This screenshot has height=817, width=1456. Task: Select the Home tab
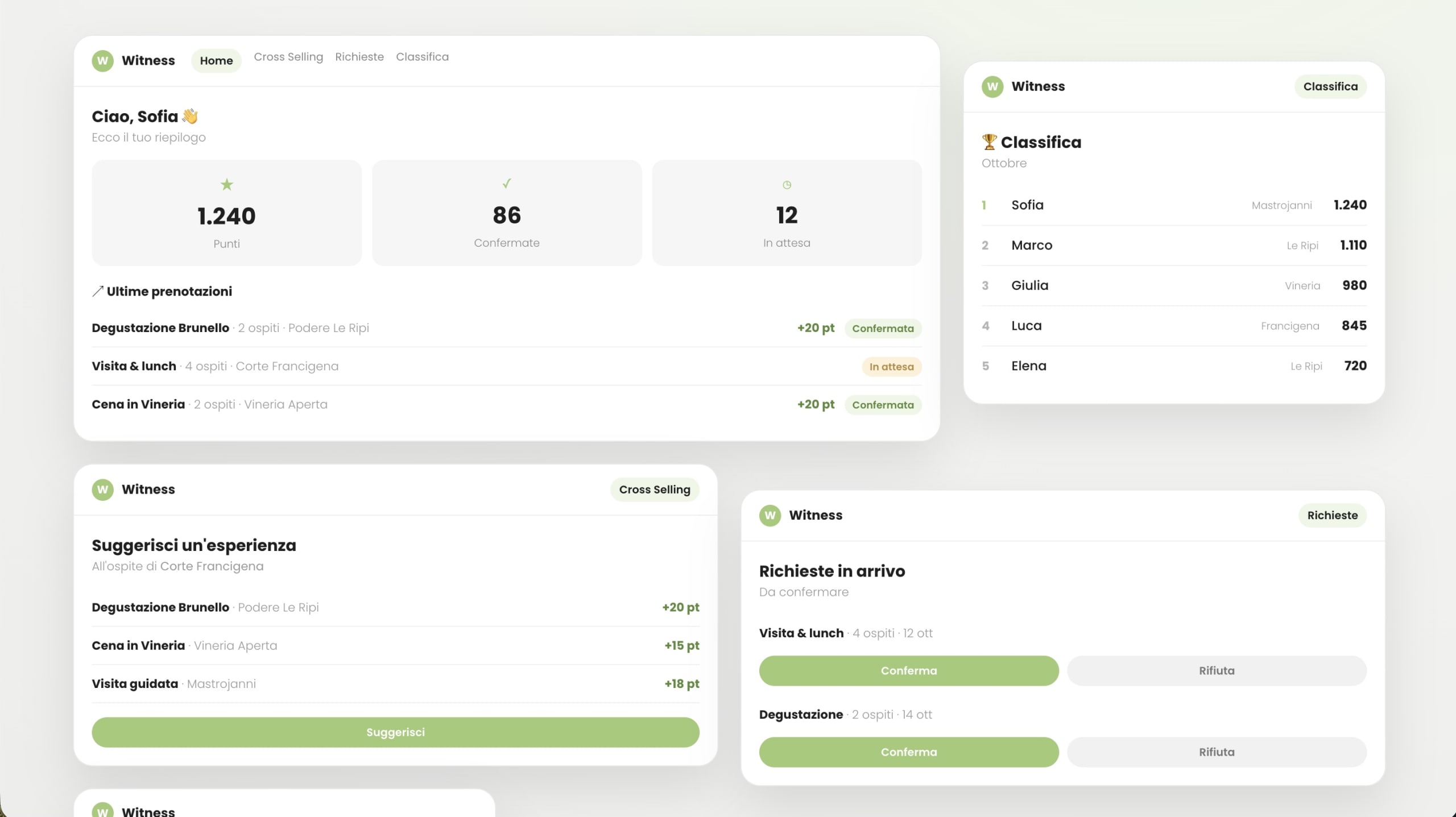(x=216, y=61)
